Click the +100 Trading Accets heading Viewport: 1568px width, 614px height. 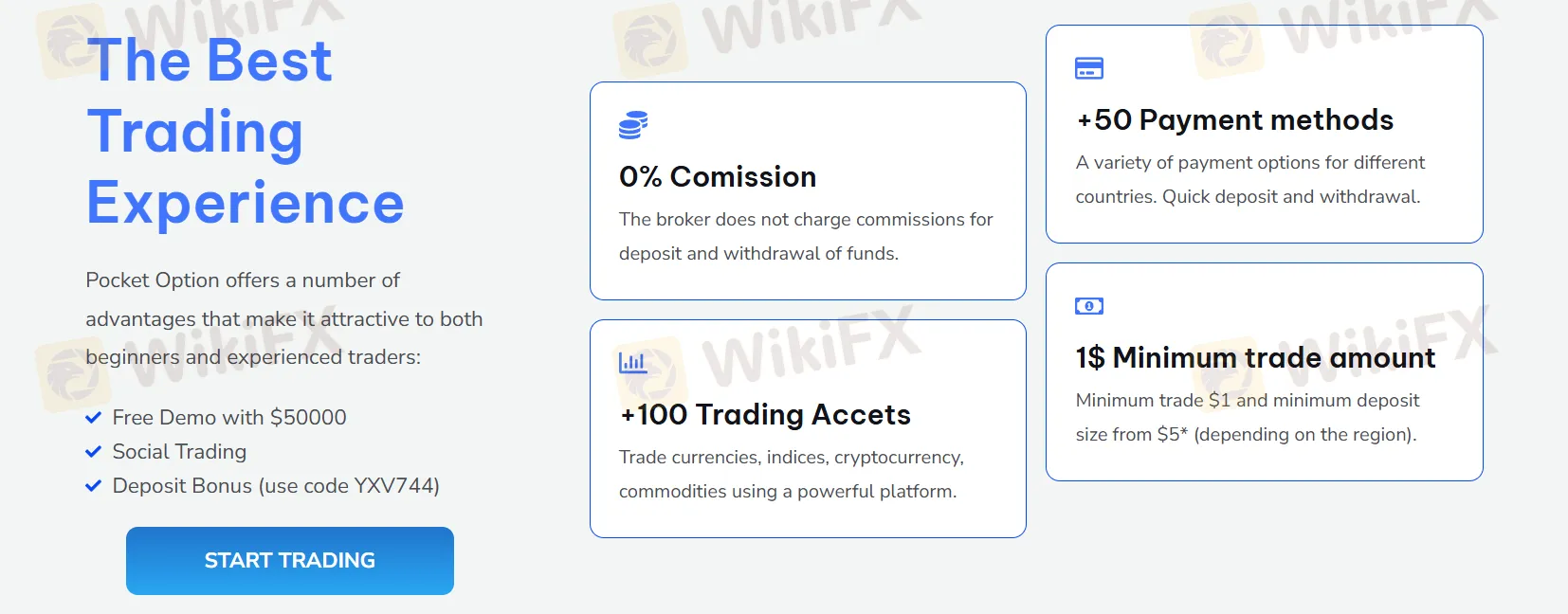[765, 415]
